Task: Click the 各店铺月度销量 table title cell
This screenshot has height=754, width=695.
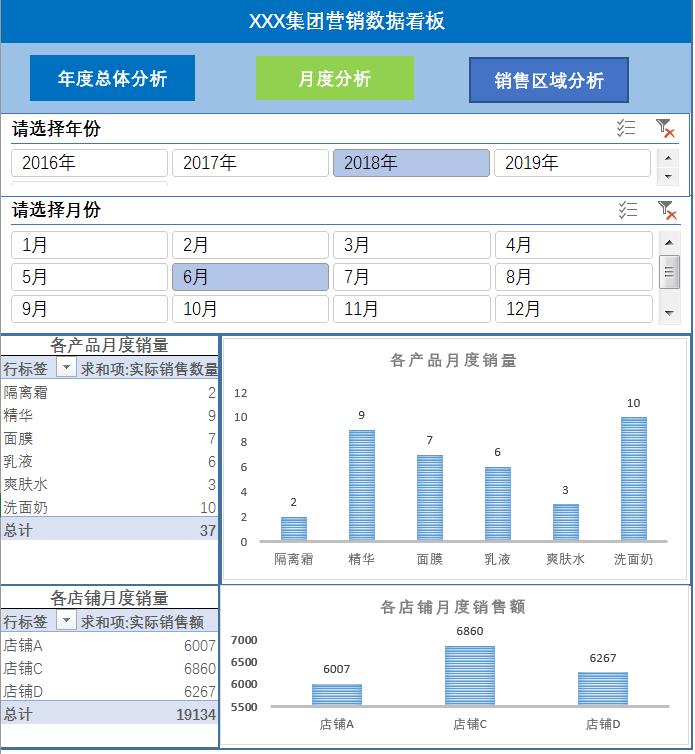Action: (x=109, y=598)
